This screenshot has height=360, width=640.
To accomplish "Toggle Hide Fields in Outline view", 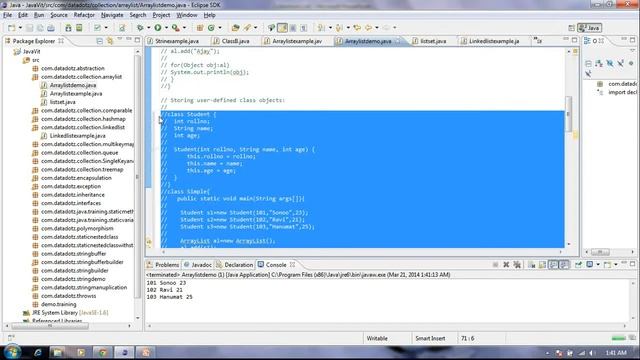I will 609,63.
